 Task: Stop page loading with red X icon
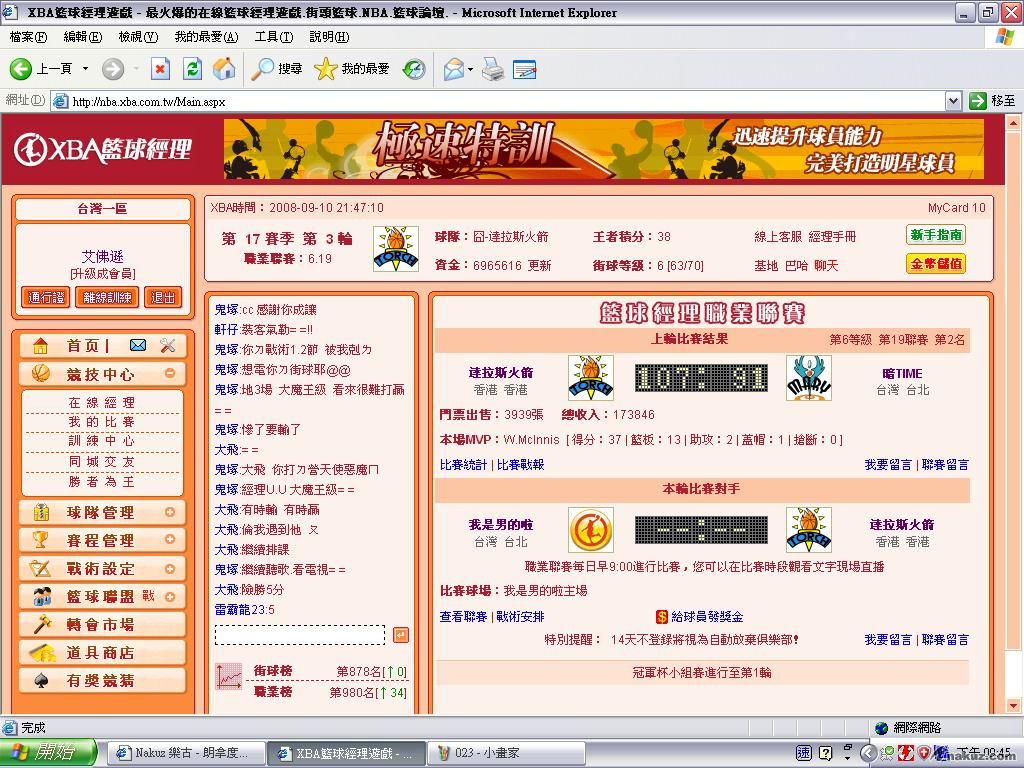coord(160,69)
